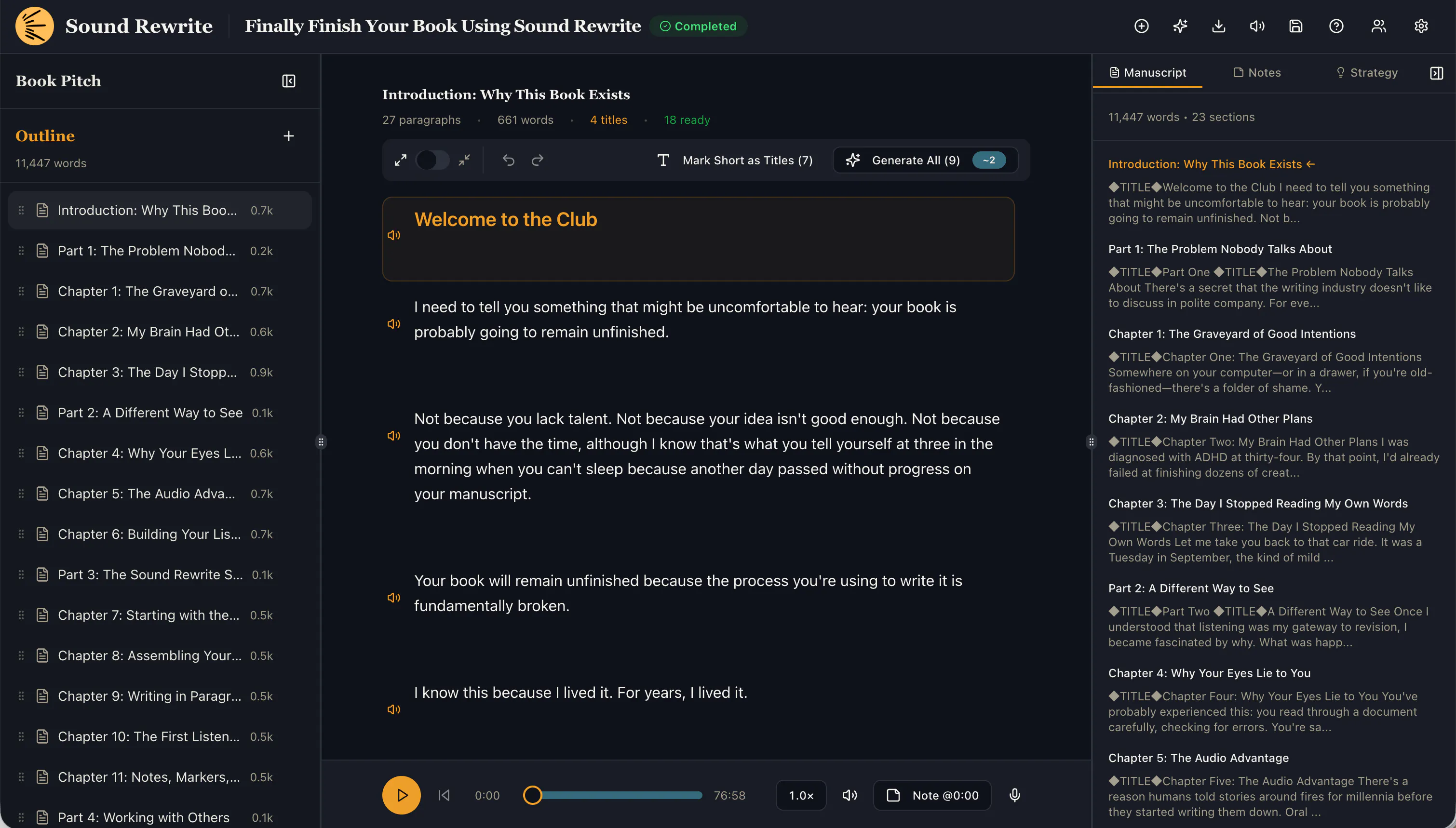The image size is (1456, 828).
Task: Select Introduction: Why This Boo... in outline
Action: coord(160,211)
